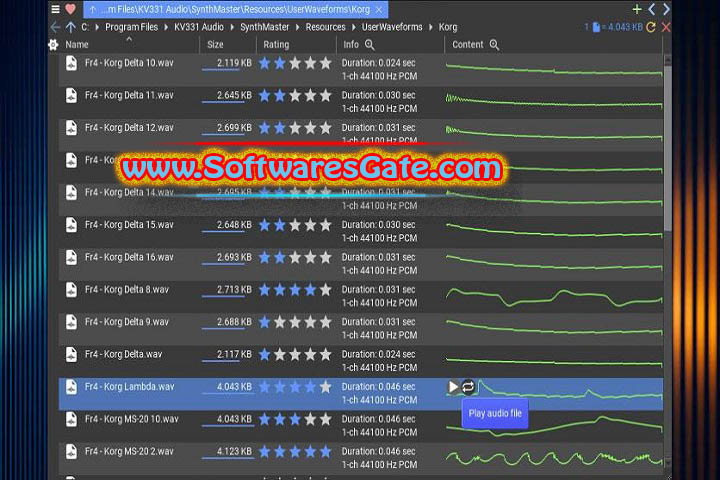The image size is (720, 480).
Task: Play the Korg Lambda audio file
Action: pos(453,387)
